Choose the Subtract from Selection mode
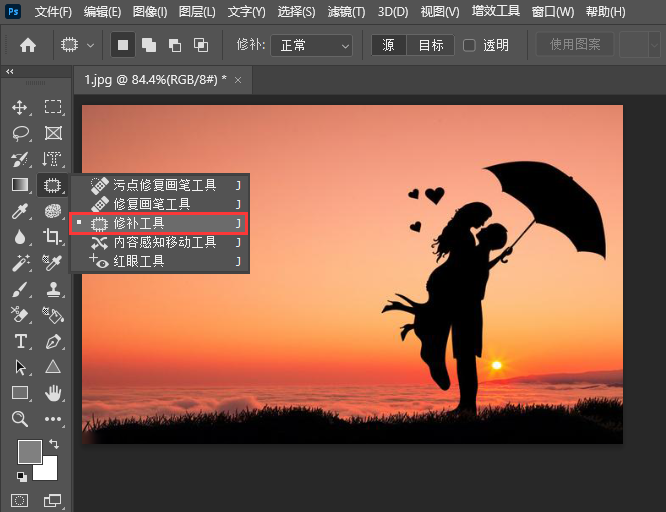The width and height of the screenshot is (666, 512). (x=175, y=45)
